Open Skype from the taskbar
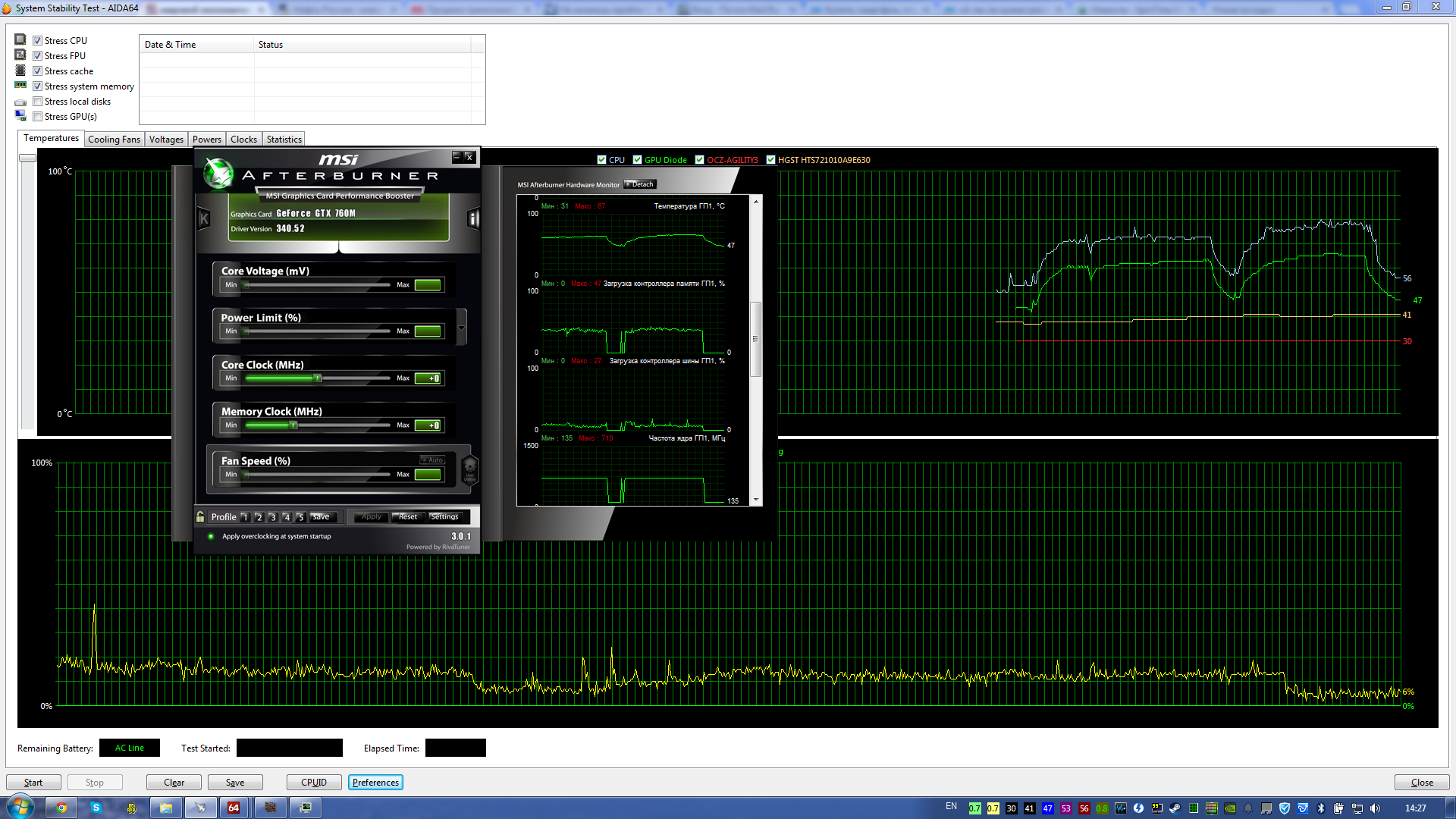1456x819 pixels. pos(96,808)
